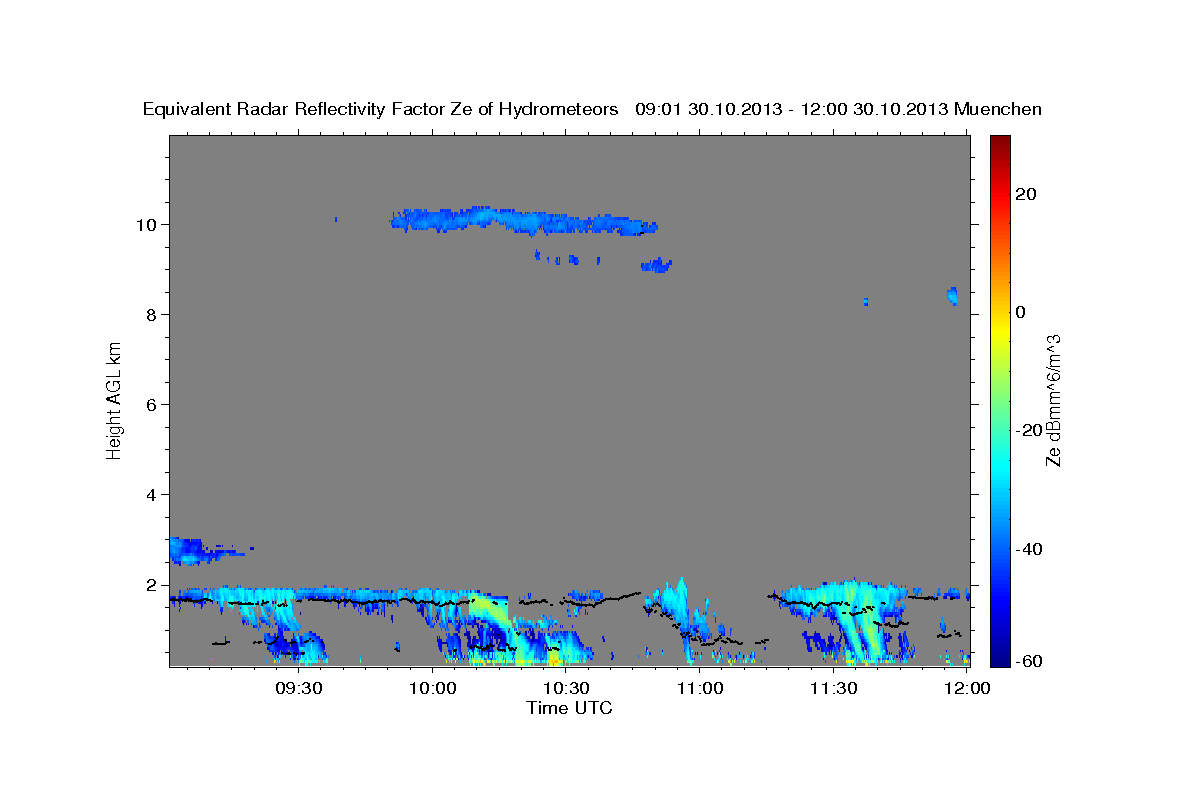Image resolution: width=1200 pixels, height=800 pixels.
Task: Click the colorbar label 0
Action: (x=1021, y=312)
